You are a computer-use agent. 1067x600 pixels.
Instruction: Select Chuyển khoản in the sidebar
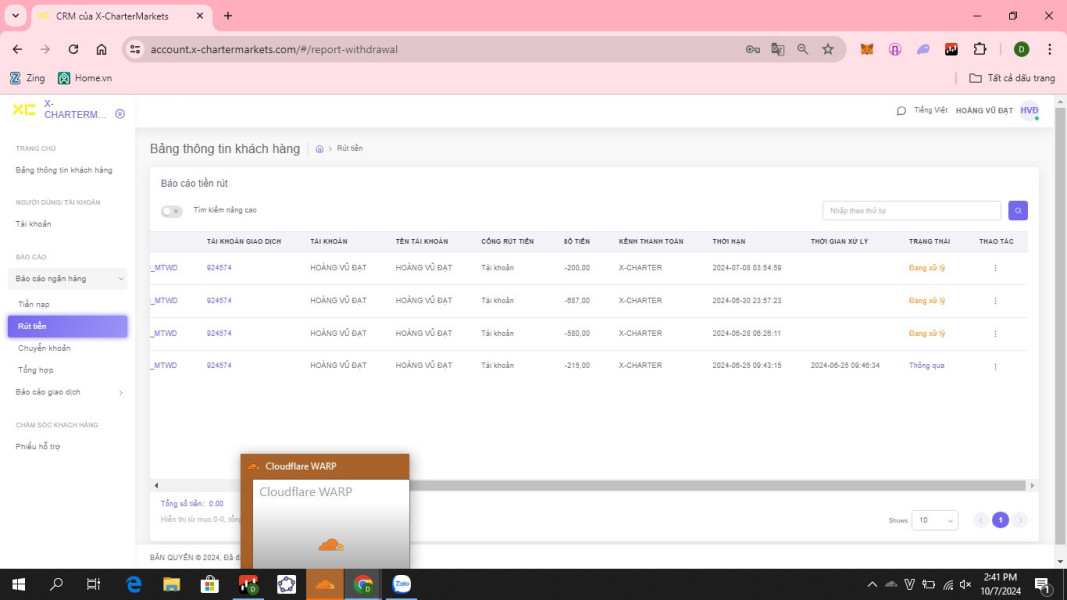(44, 348)
